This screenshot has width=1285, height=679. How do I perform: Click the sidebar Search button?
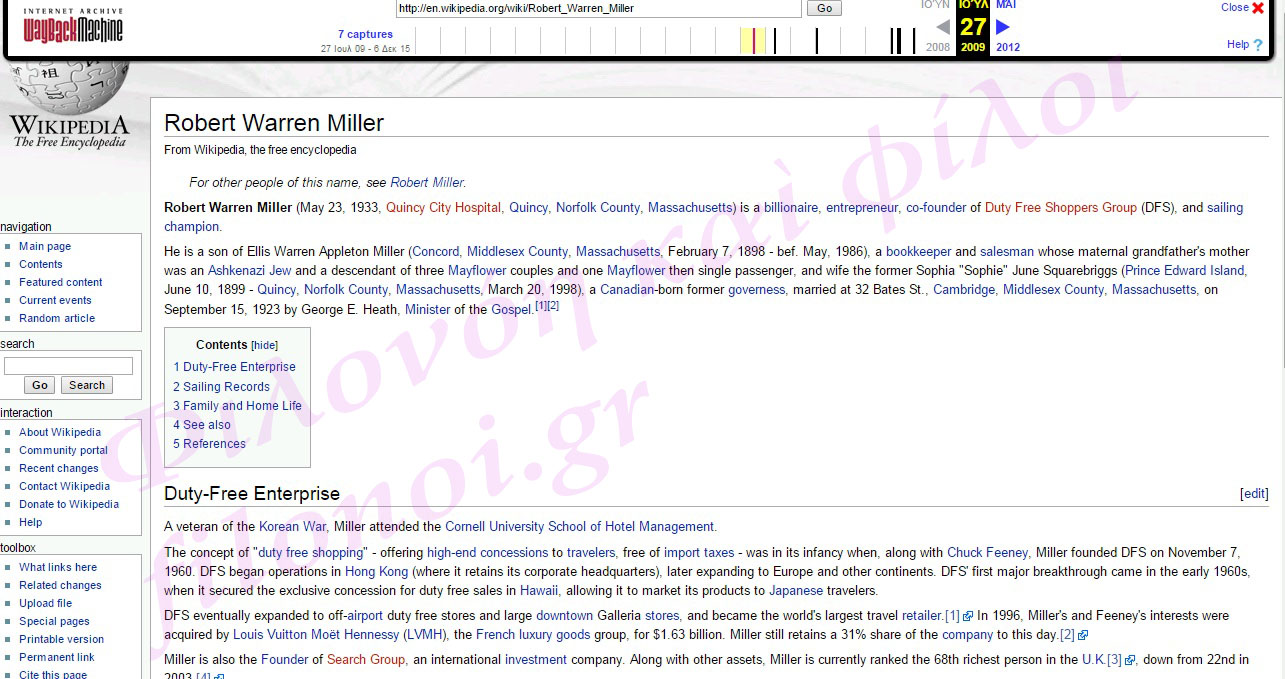click(x=87, y=385)
